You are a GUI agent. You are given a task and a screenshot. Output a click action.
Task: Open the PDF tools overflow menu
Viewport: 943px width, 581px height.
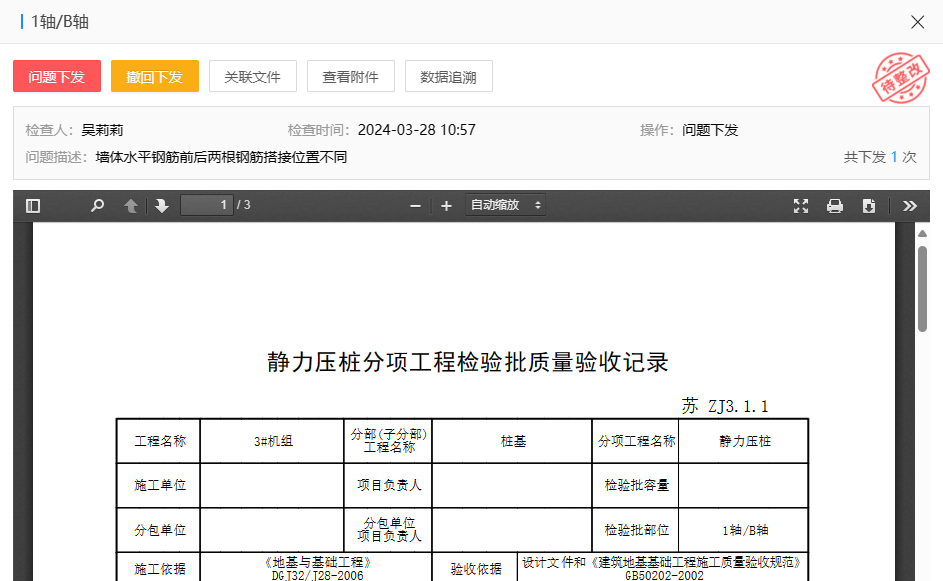(x=910, y=206)
